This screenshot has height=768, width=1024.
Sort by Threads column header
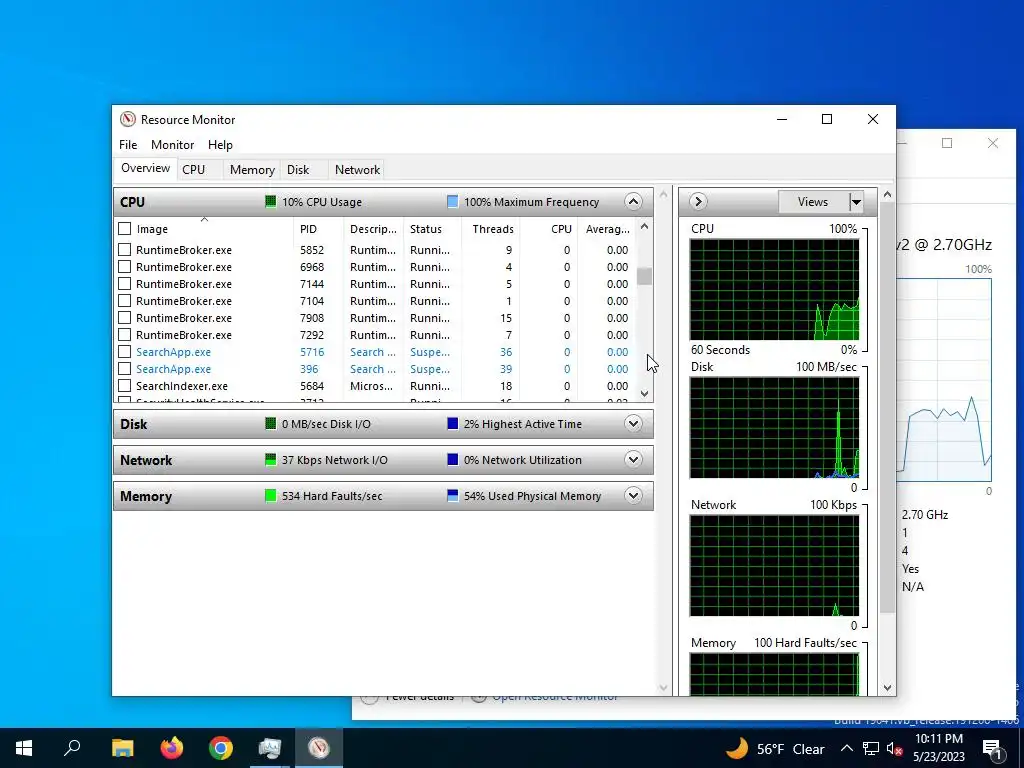pyautogui.click(x=490, y=229)
